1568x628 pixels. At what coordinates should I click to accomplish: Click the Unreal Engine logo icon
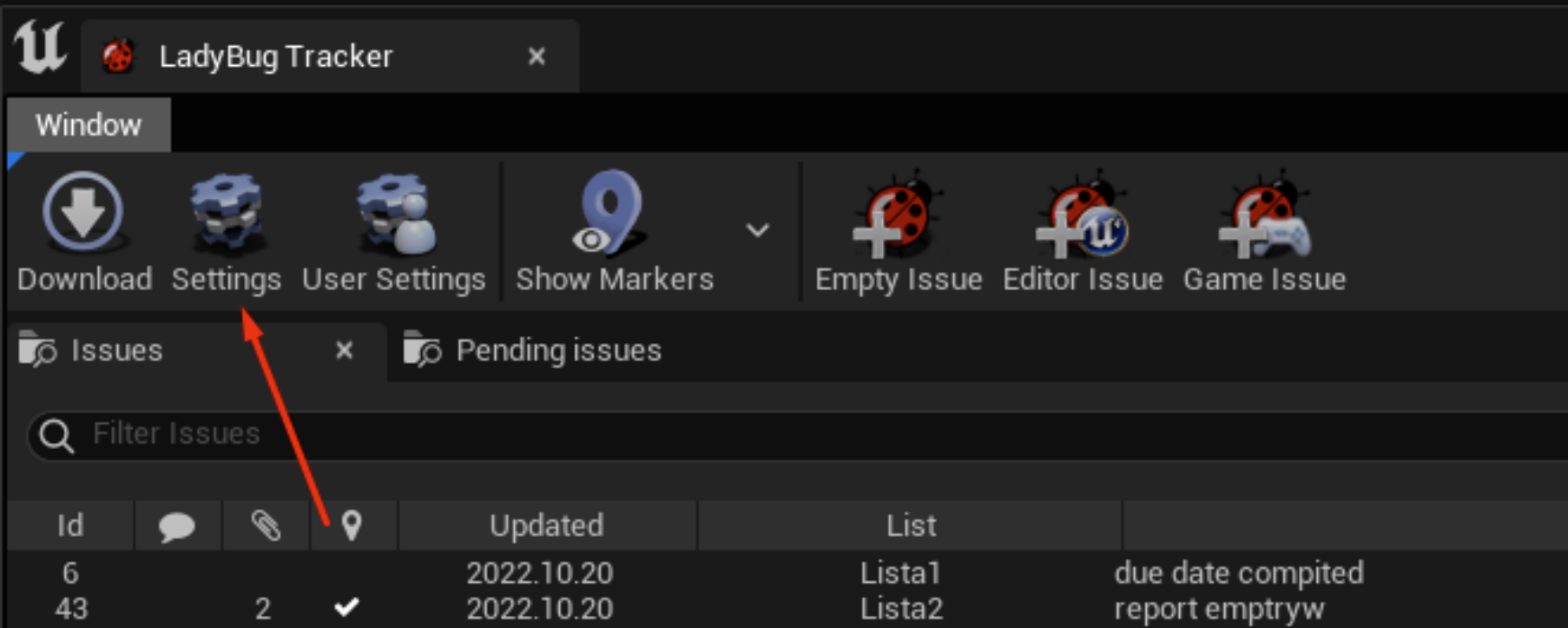pos(40,48)
